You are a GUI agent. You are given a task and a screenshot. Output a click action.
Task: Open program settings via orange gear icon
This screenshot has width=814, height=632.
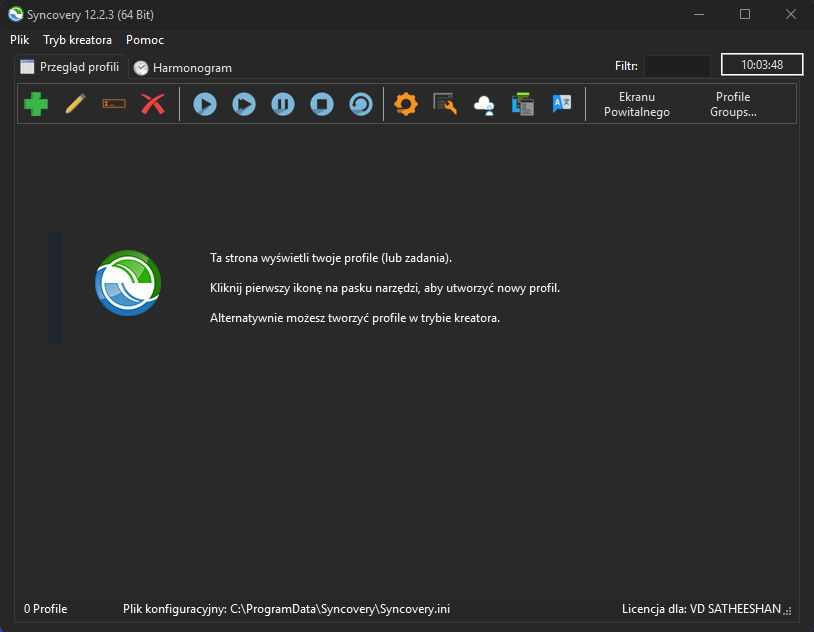point(406,104)
